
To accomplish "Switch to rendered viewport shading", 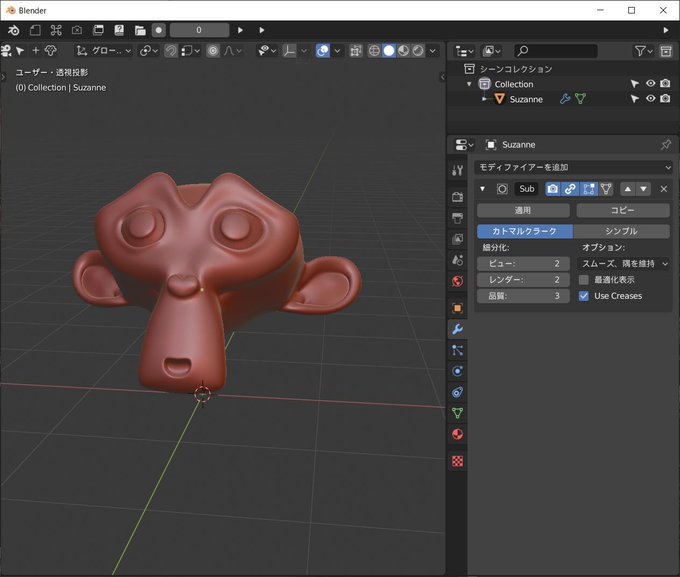I will [418, 51].
